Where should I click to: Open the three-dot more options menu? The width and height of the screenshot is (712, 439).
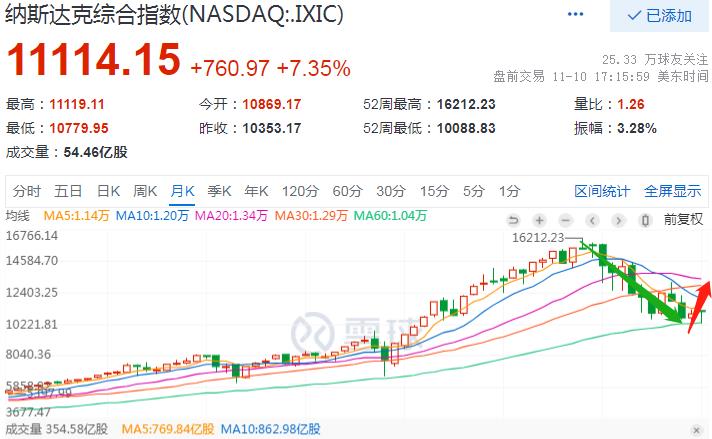click(x=575, y=15)
